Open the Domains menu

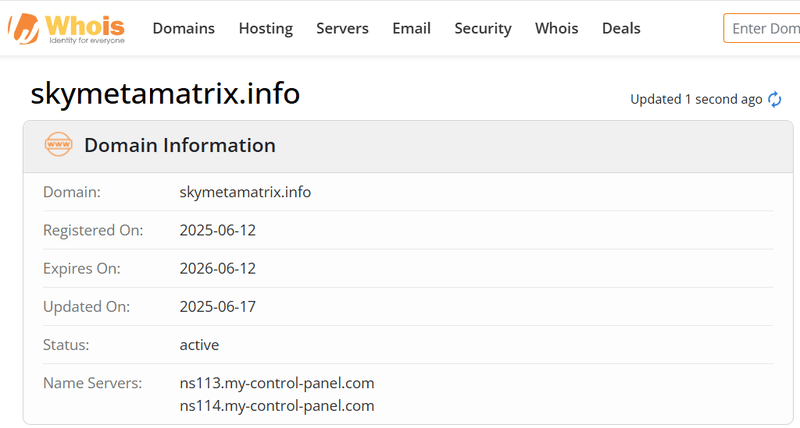click(184, 28)
